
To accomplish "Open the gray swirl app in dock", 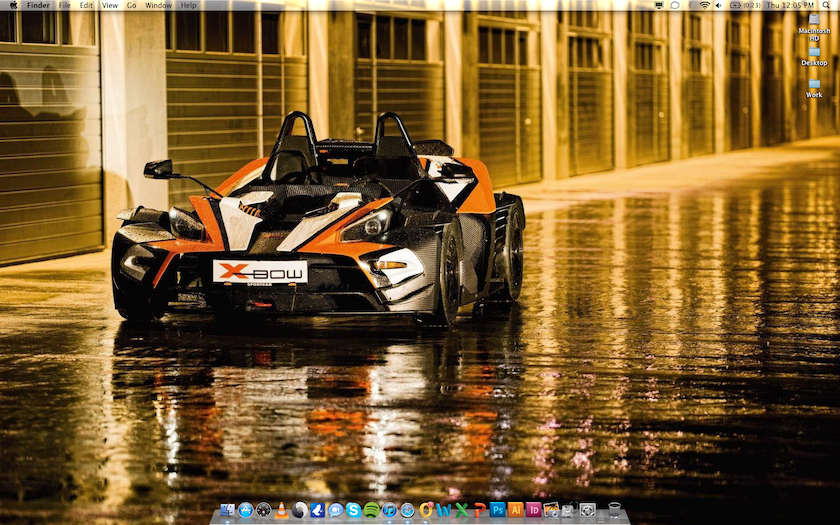I will (299, 510).
